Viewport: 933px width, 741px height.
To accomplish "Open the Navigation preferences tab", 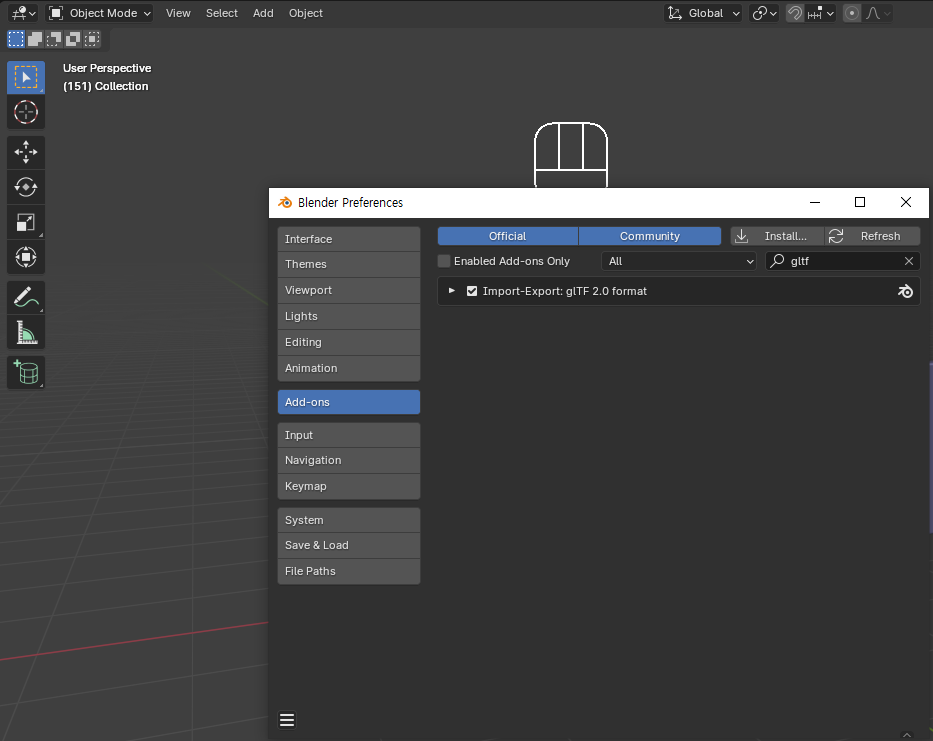I will click(x=349, y=461).
